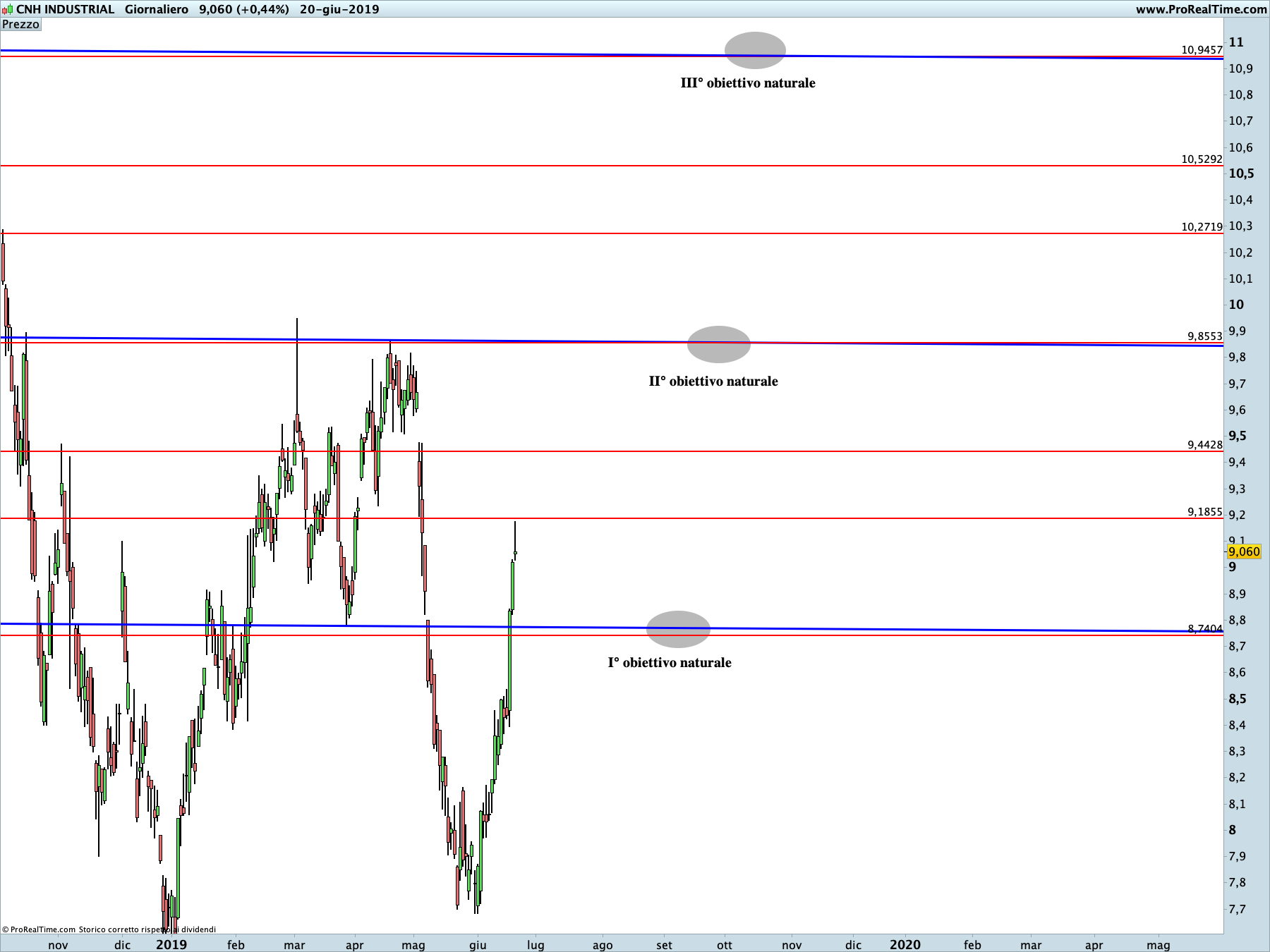Viewport: 1270px width, 952px height.
Task: Click the 2019 year label on time axis
Action: tap(171, 944)
